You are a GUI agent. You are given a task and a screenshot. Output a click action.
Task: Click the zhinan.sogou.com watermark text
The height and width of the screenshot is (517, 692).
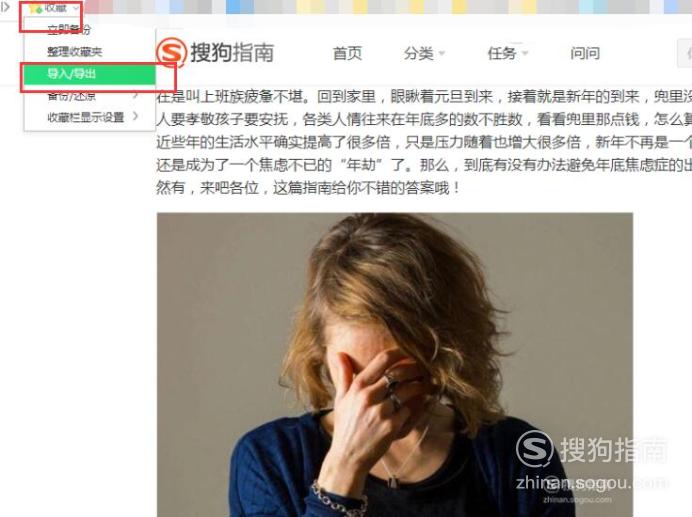[x=591, y=483]
